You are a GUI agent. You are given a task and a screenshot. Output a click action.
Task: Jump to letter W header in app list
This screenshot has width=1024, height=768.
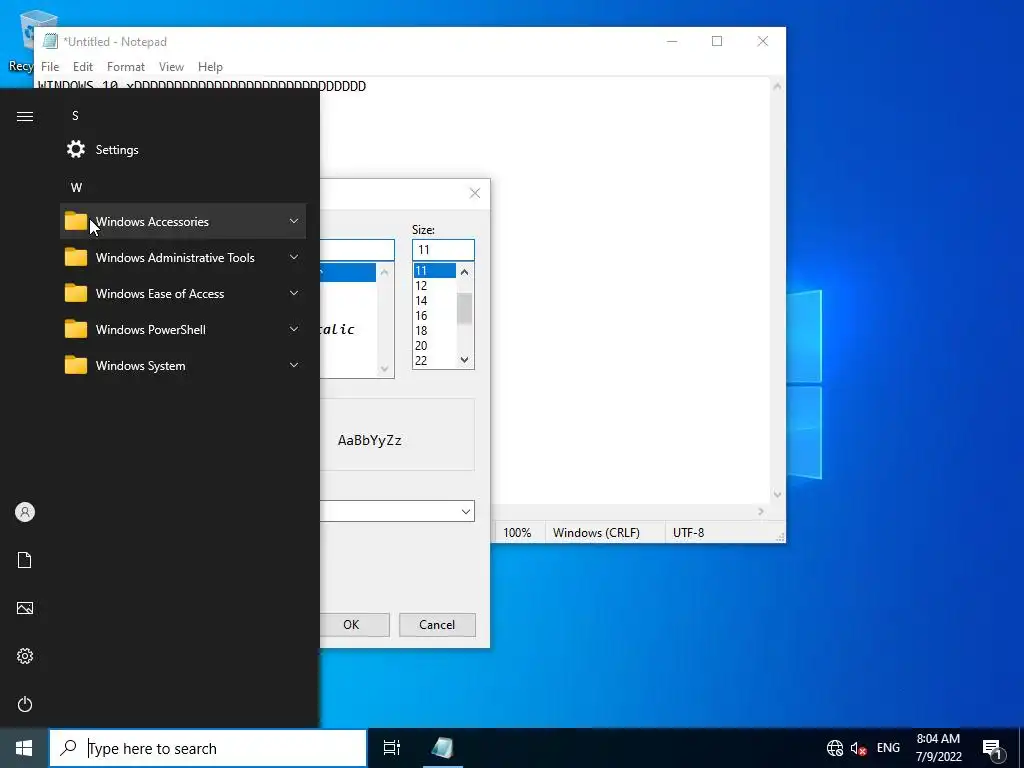(76, 187)
